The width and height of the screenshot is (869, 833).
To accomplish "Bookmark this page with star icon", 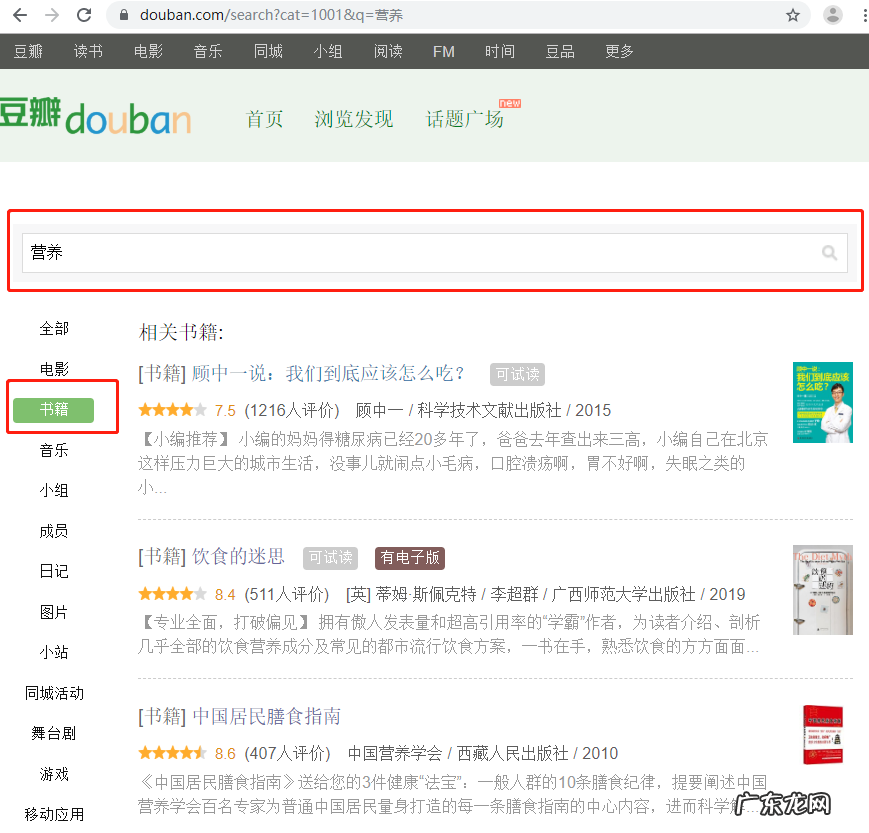I will [793, 15].
